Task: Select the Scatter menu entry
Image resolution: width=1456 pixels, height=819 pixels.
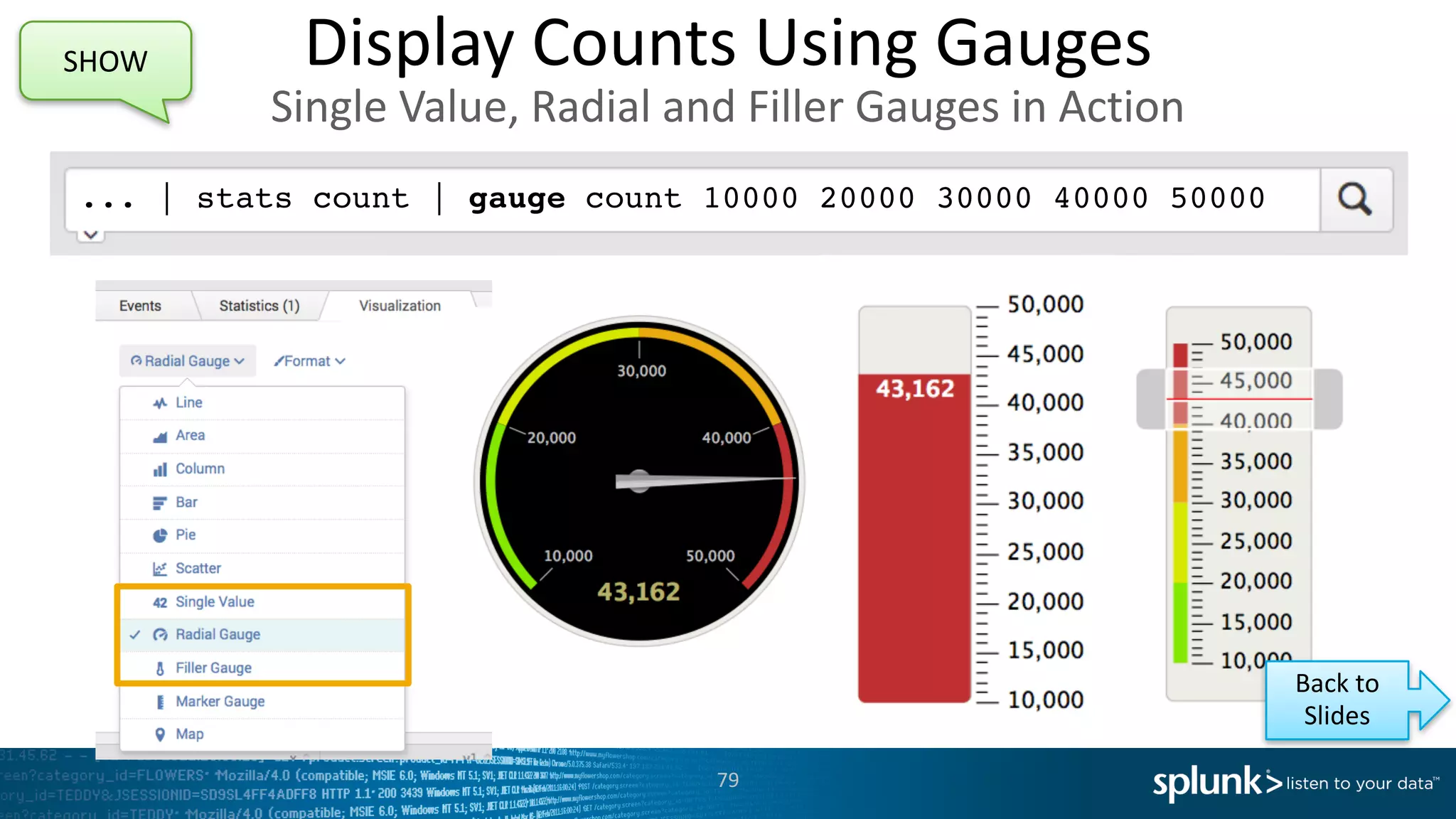Action: point(262,569)
